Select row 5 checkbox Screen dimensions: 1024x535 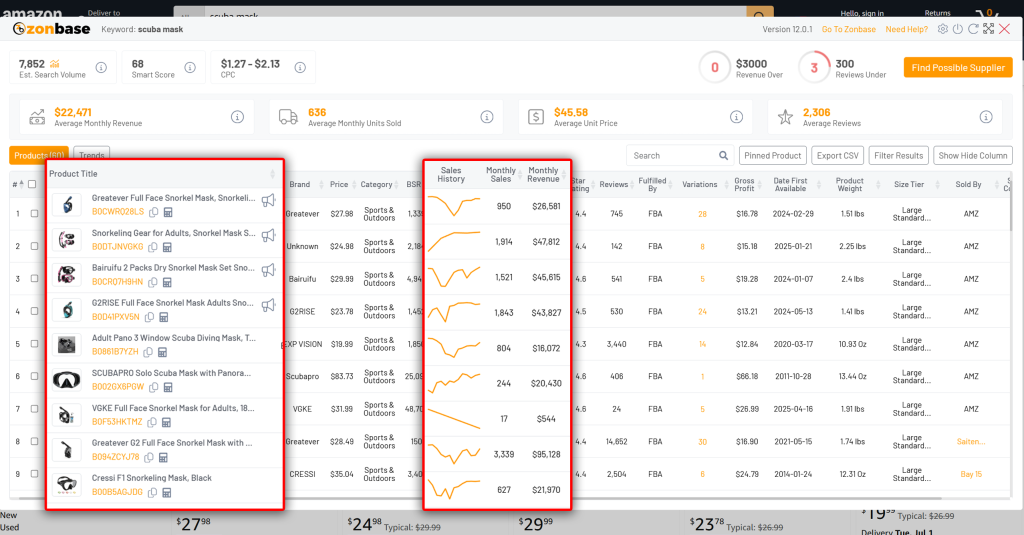point(34,344)
